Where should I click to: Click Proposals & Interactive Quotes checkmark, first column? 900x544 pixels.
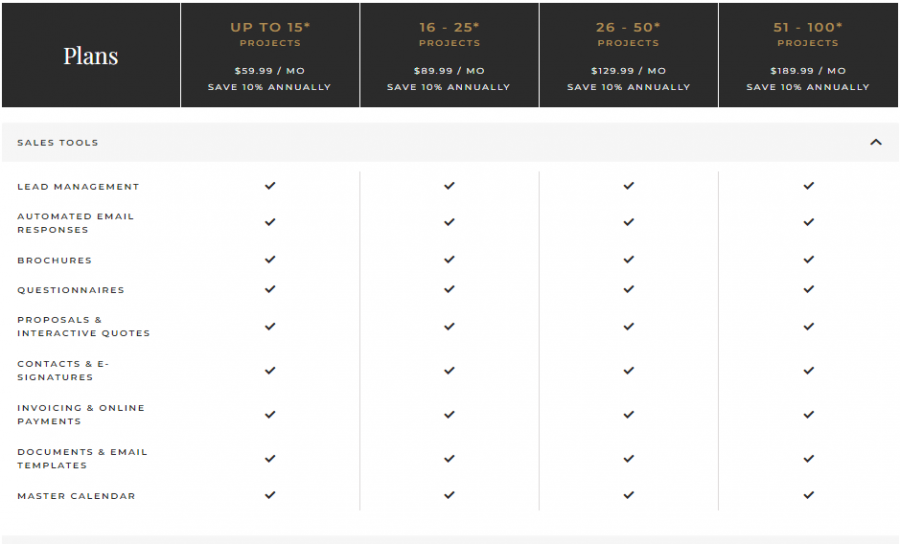(270, 327)
